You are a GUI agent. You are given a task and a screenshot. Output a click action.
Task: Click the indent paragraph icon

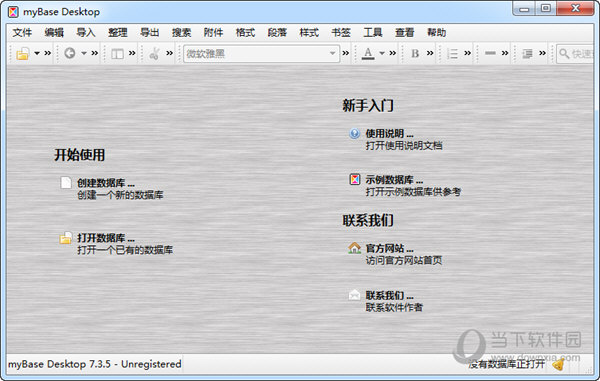(527, 54)
